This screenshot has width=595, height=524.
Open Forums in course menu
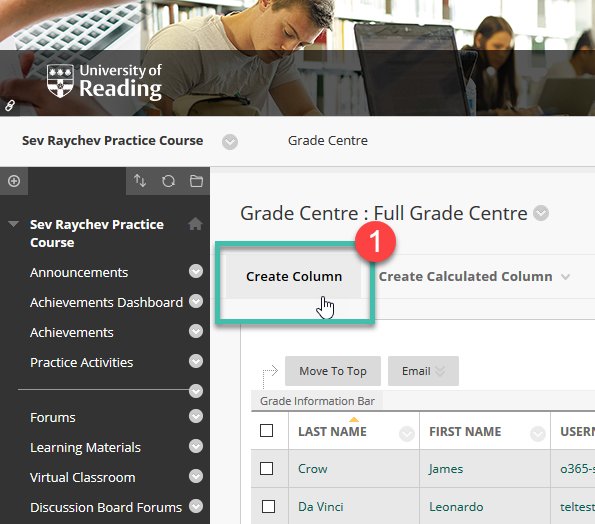pyautogui.click(x=53, y=418)
